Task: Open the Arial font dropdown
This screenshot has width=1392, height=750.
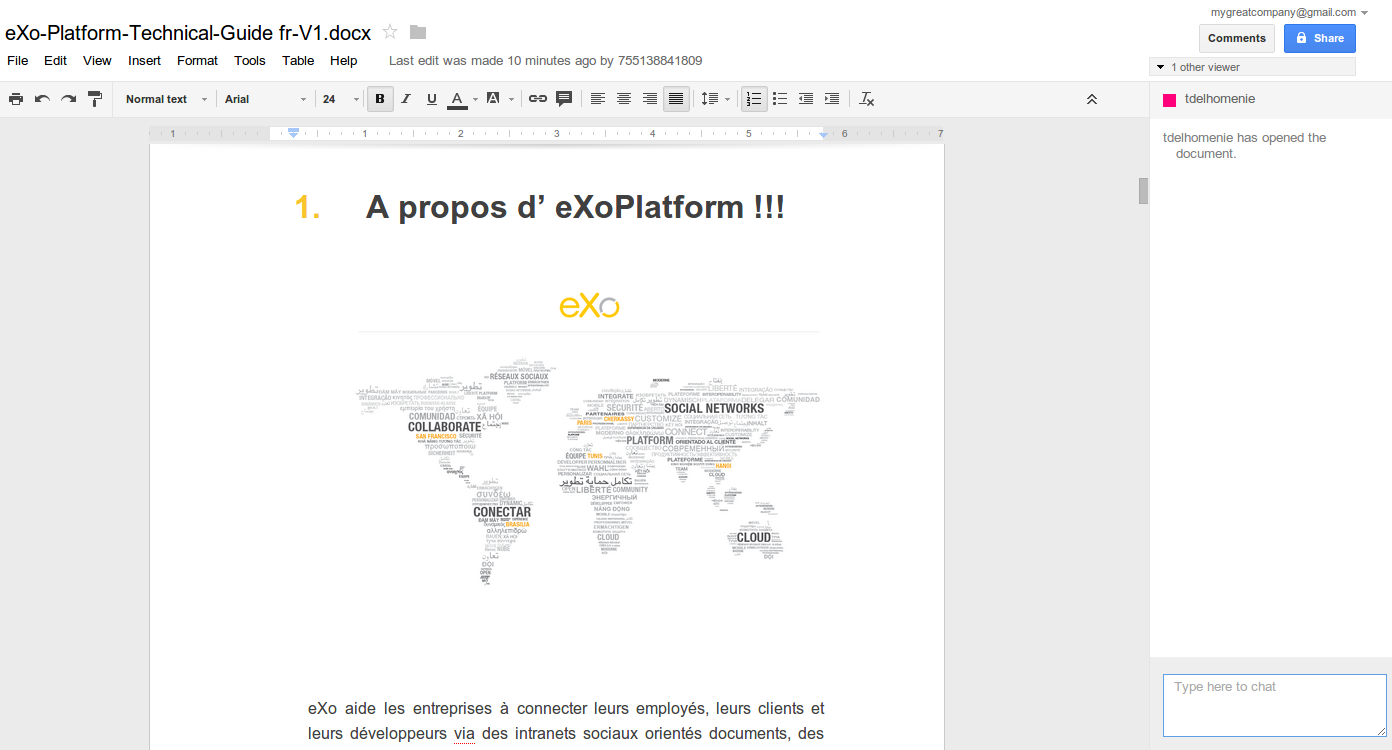Action: [265, 99]
